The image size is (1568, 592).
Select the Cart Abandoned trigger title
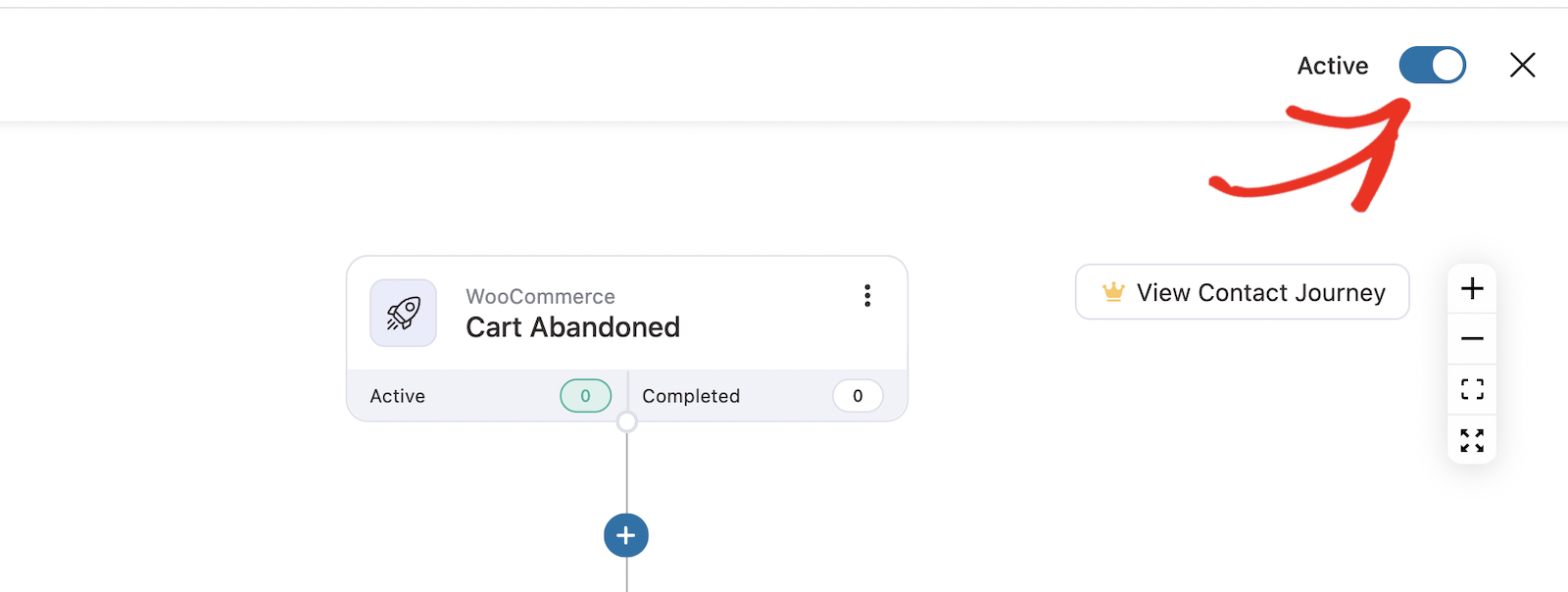pos(572,327)
